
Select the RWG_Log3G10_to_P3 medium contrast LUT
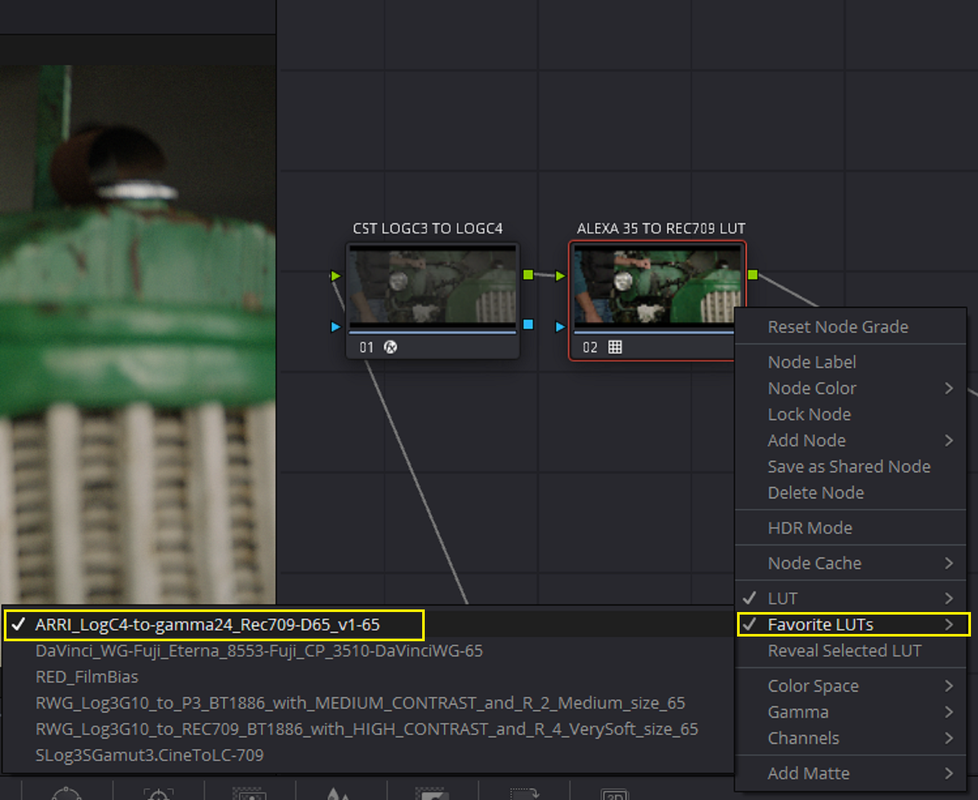(368, 703)
